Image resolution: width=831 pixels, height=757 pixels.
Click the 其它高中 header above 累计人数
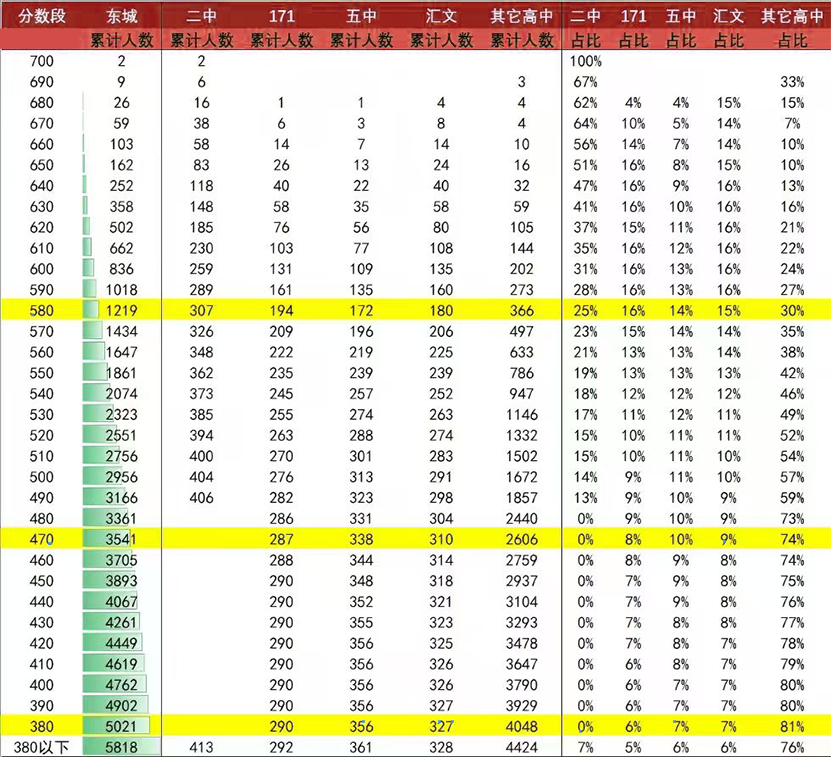tap(521, 17)
